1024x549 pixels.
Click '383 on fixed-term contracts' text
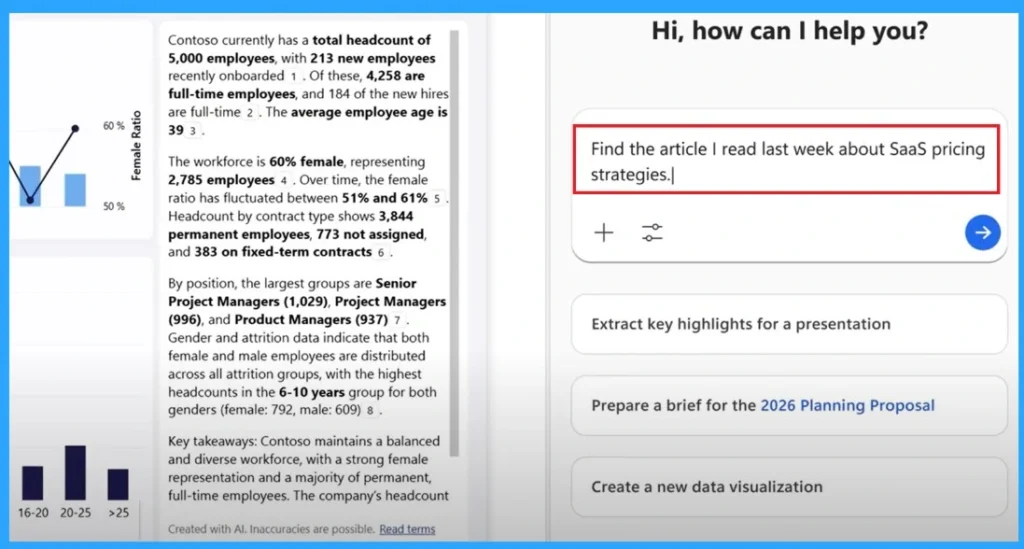coord(283,252)
